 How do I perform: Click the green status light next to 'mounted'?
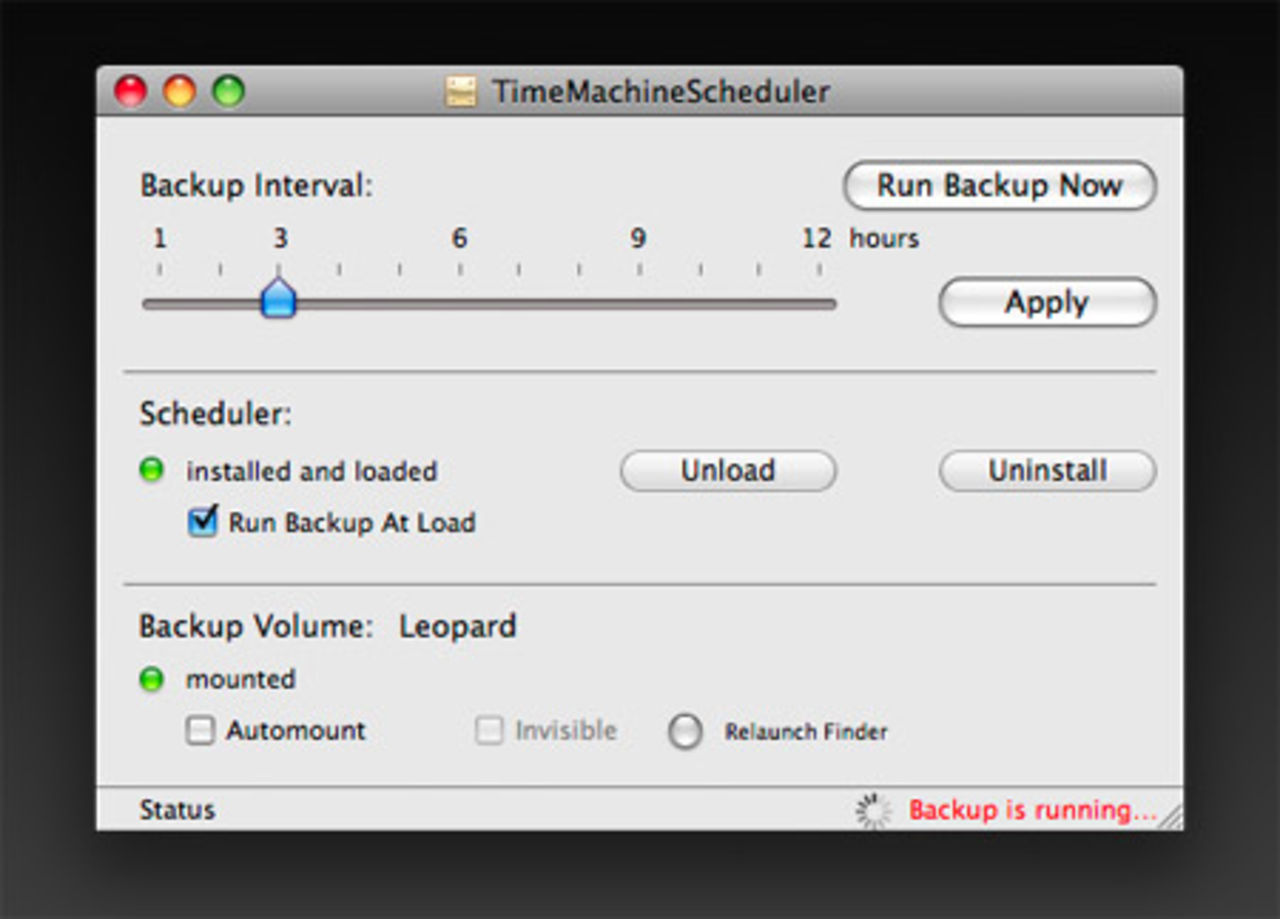(x=151, y=679)
